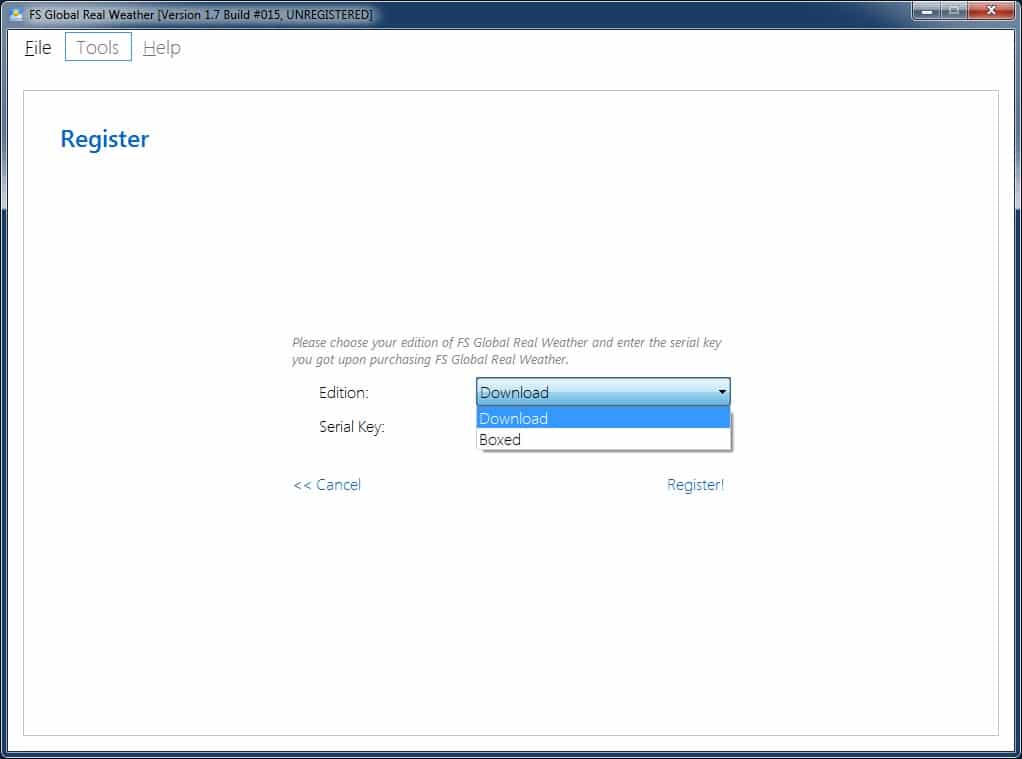Click the FS Global Real Weather title bar icon

click(16, 14)
